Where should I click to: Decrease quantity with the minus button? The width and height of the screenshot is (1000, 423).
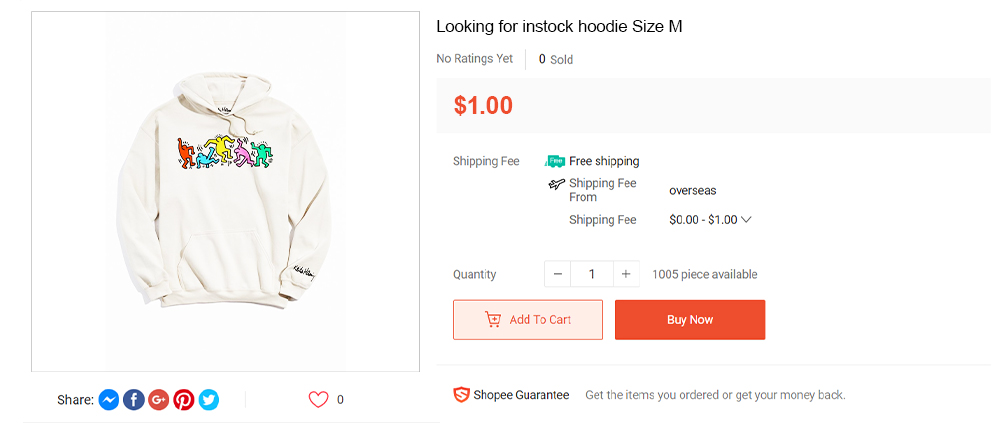click(558, 274)
